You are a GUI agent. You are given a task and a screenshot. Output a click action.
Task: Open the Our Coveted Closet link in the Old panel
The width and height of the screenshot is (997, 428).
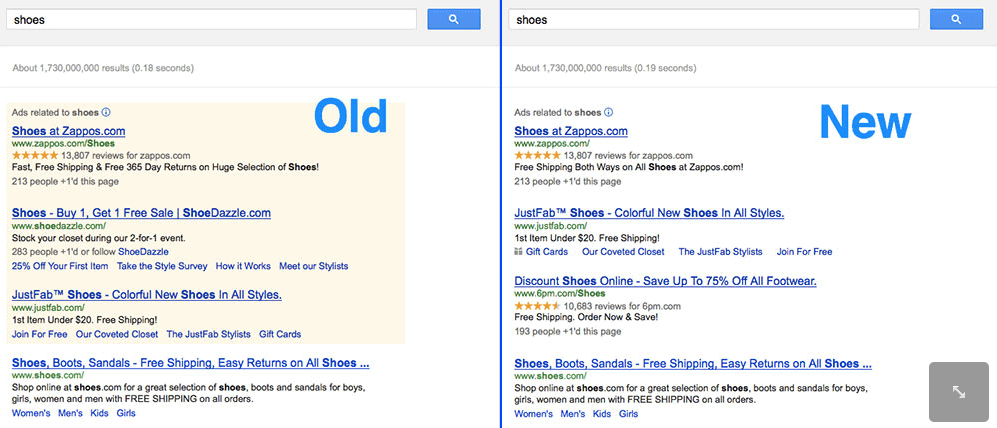tap(117, 334)
